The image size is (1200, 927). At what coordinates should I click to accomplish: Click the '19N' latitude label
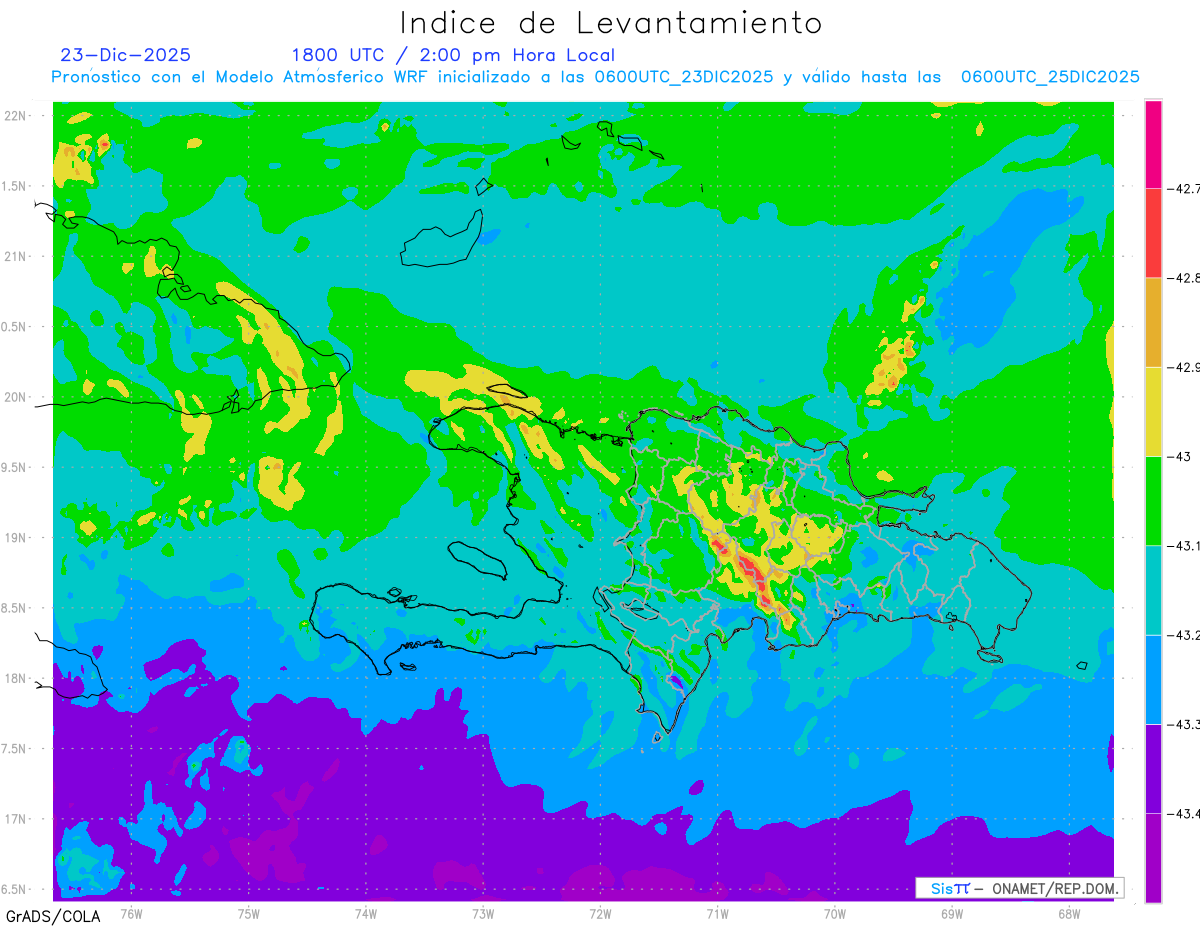click(15, 538)
